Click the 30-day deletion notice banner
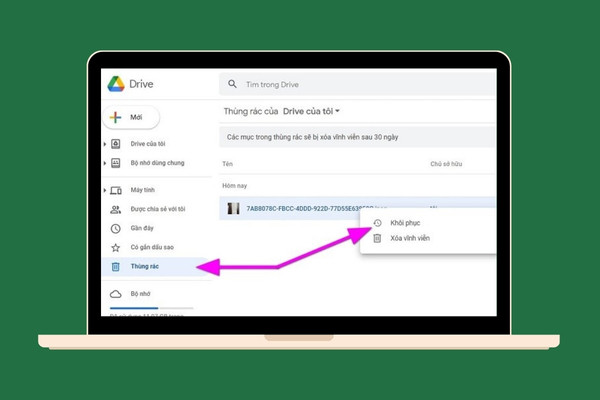The image size is (600, 400). point(358,137)
